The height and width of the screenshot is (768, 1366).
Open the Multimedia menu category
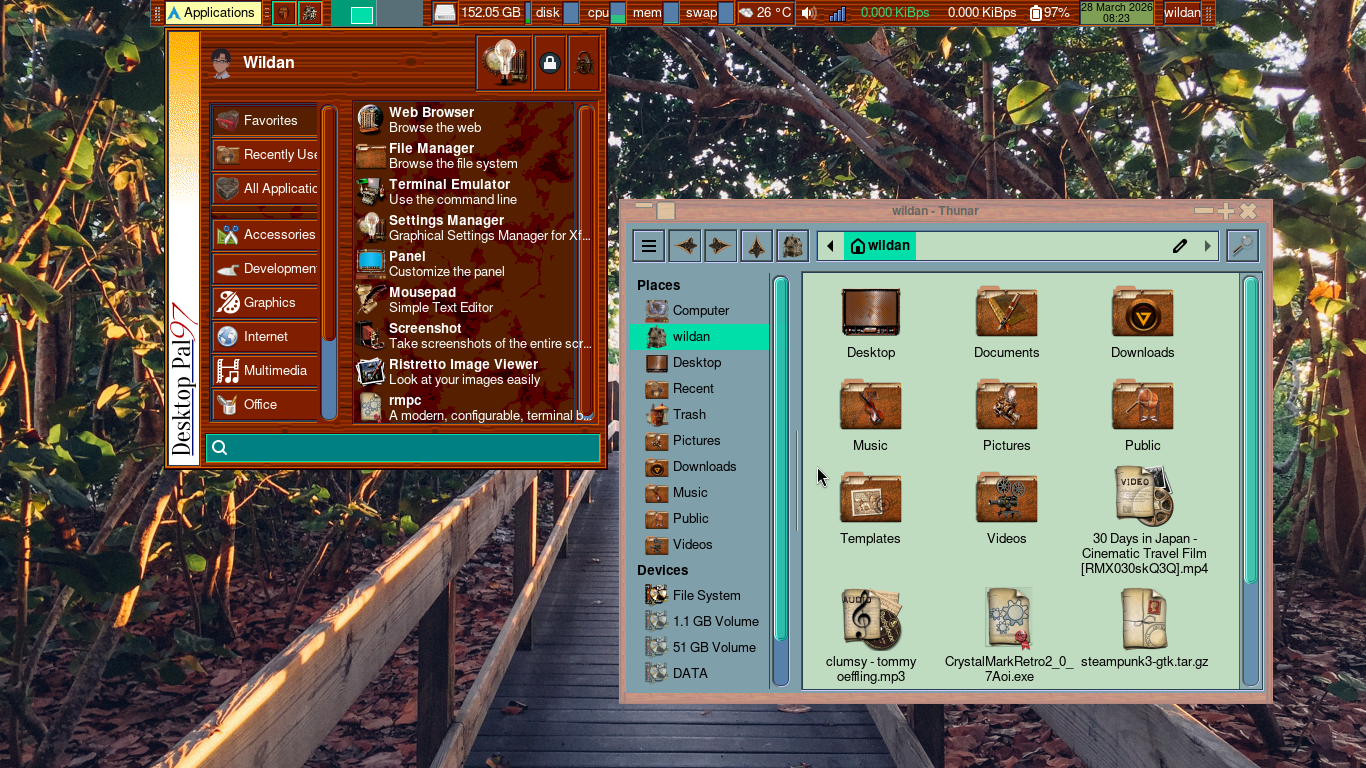[265, 370]
